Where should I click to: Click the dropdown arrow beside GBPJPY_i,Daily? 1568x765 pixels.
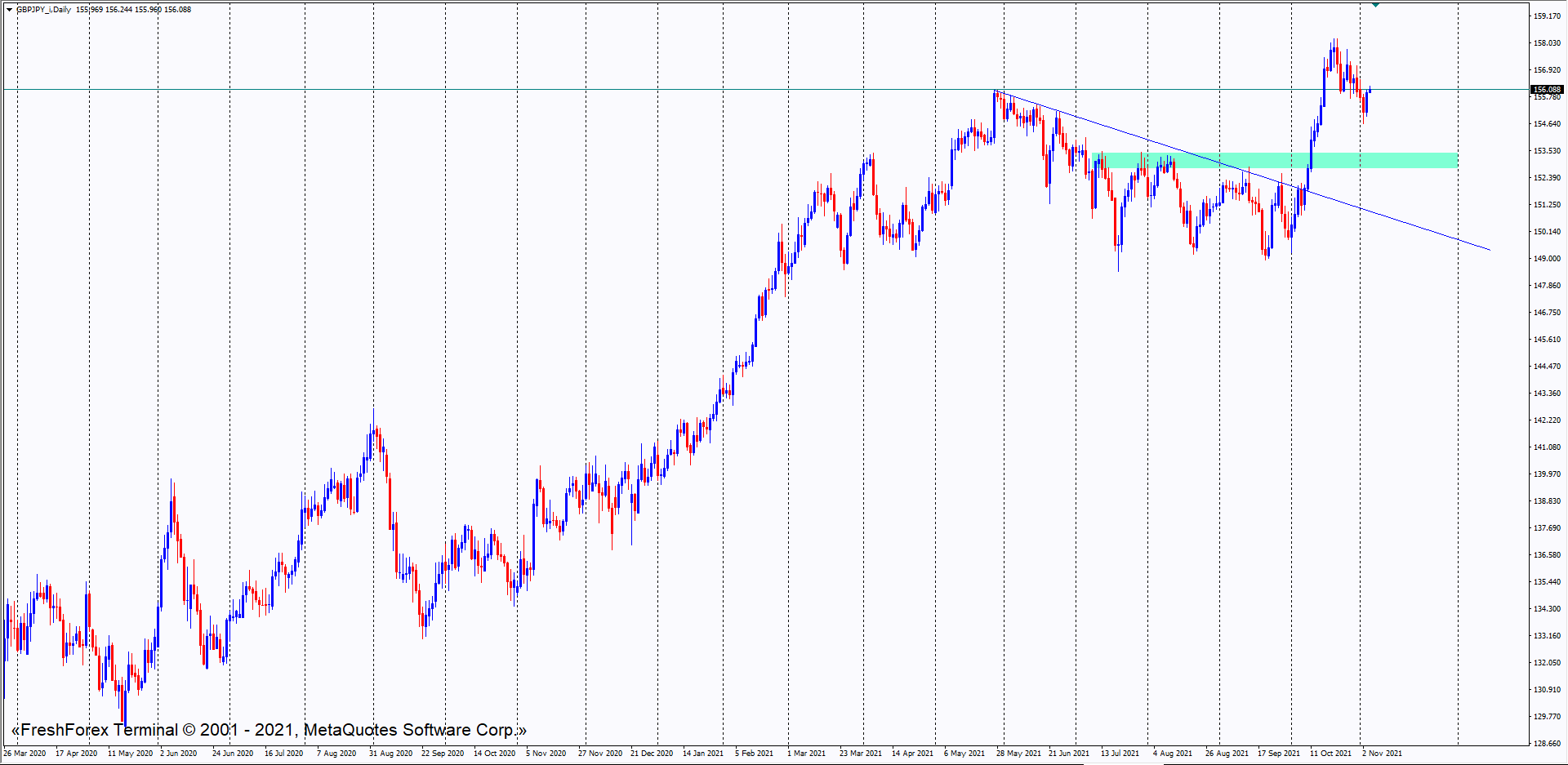pyautogui.click(x=9, y=10)
